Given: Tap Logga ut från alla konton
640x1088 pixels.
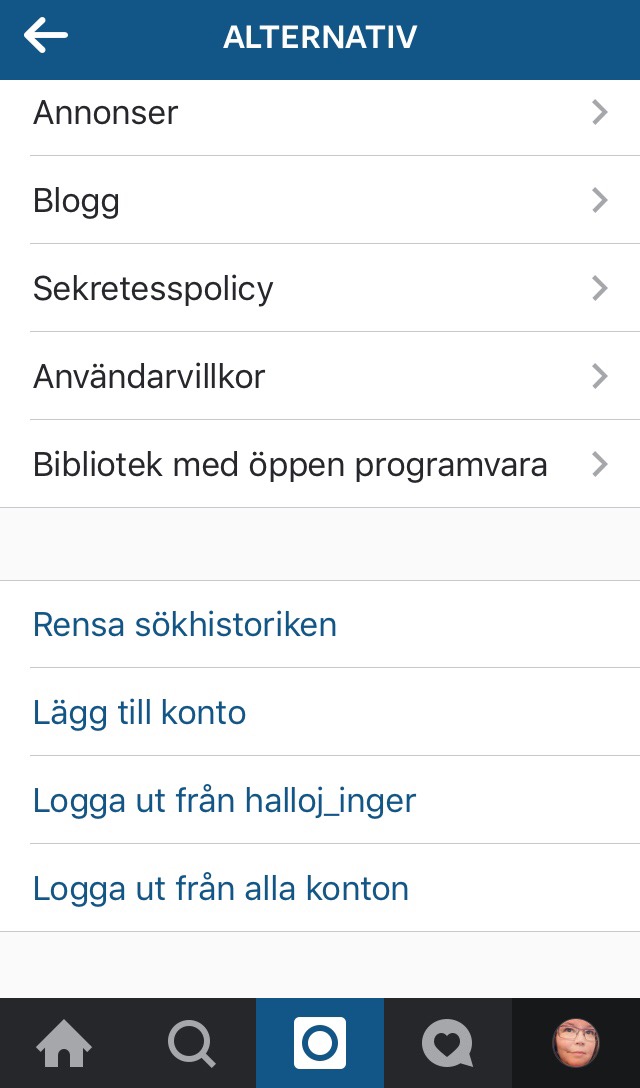Looking at the screenshot, I should (x=221, y=889).
